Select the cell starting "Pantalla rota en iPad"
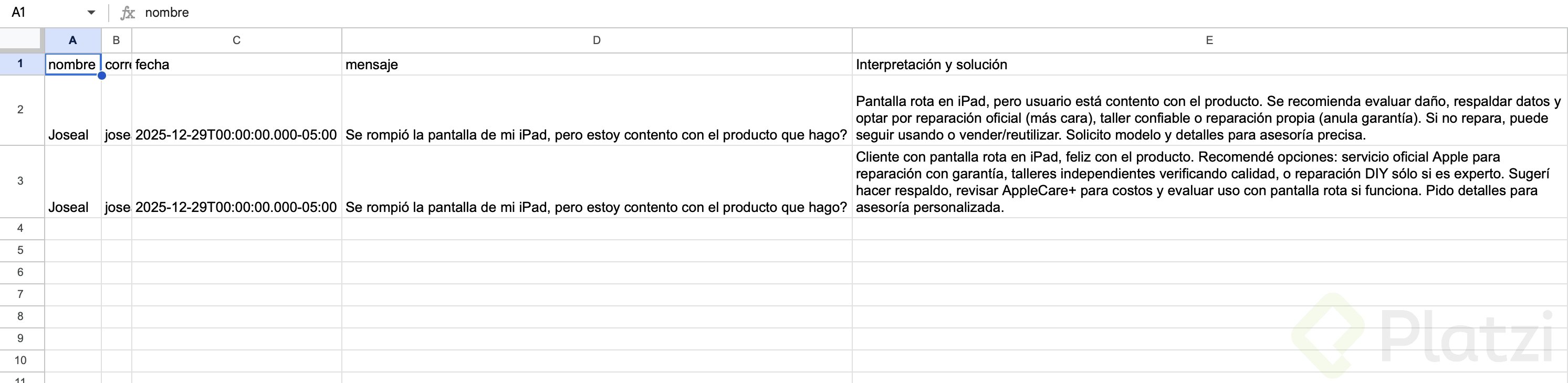The height and width of the screenshot is (383, 1568). coord(1209,118)
